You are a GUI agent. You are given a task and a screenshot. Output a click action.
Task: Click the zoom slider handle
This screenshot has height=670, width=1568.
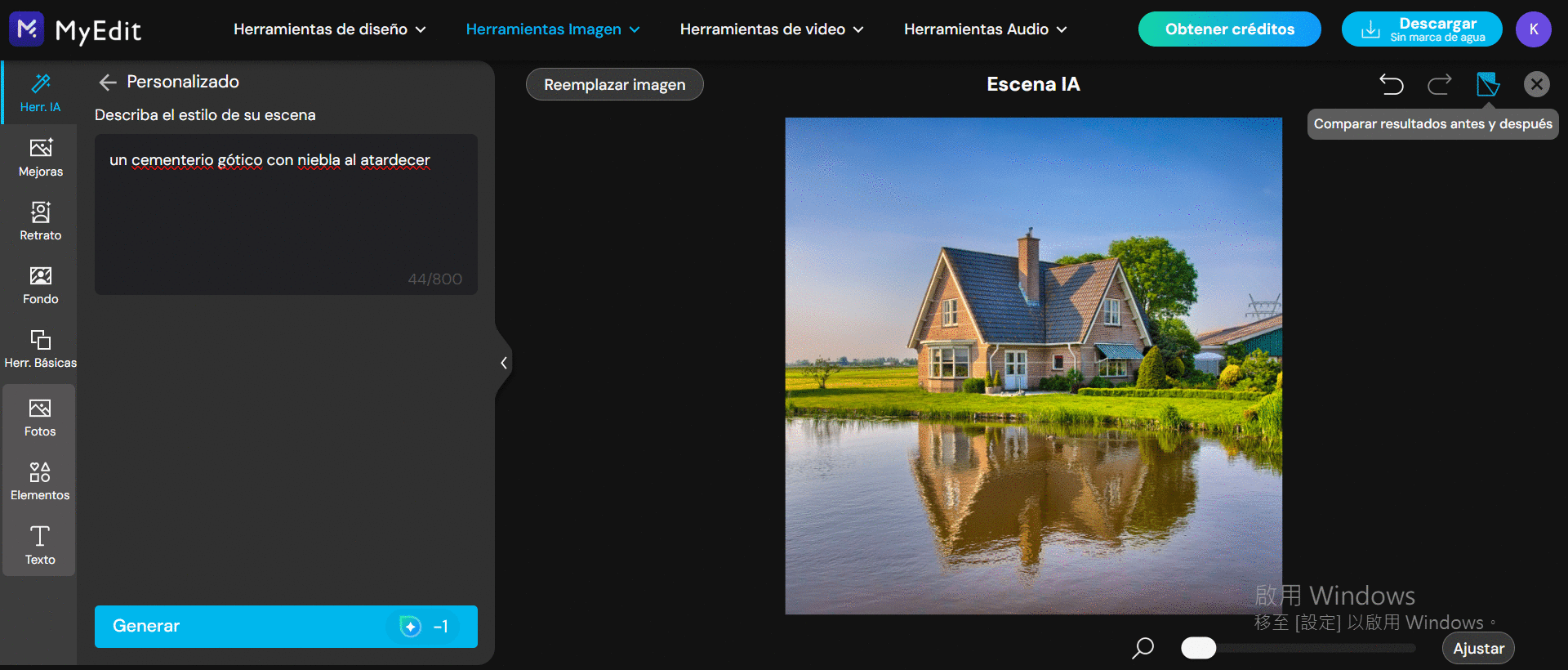(1198, 648)
